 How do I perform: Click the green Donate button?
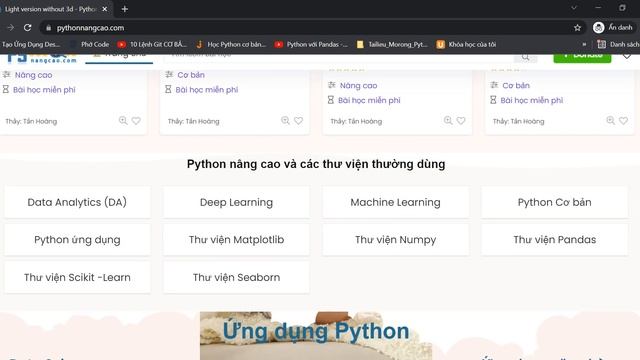pyautogui.click(x=582, y=58)
